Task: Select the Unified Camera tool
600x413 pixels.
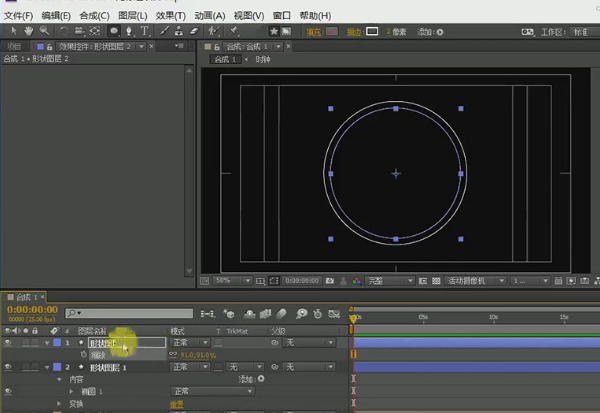Action: tap(79, 31)
